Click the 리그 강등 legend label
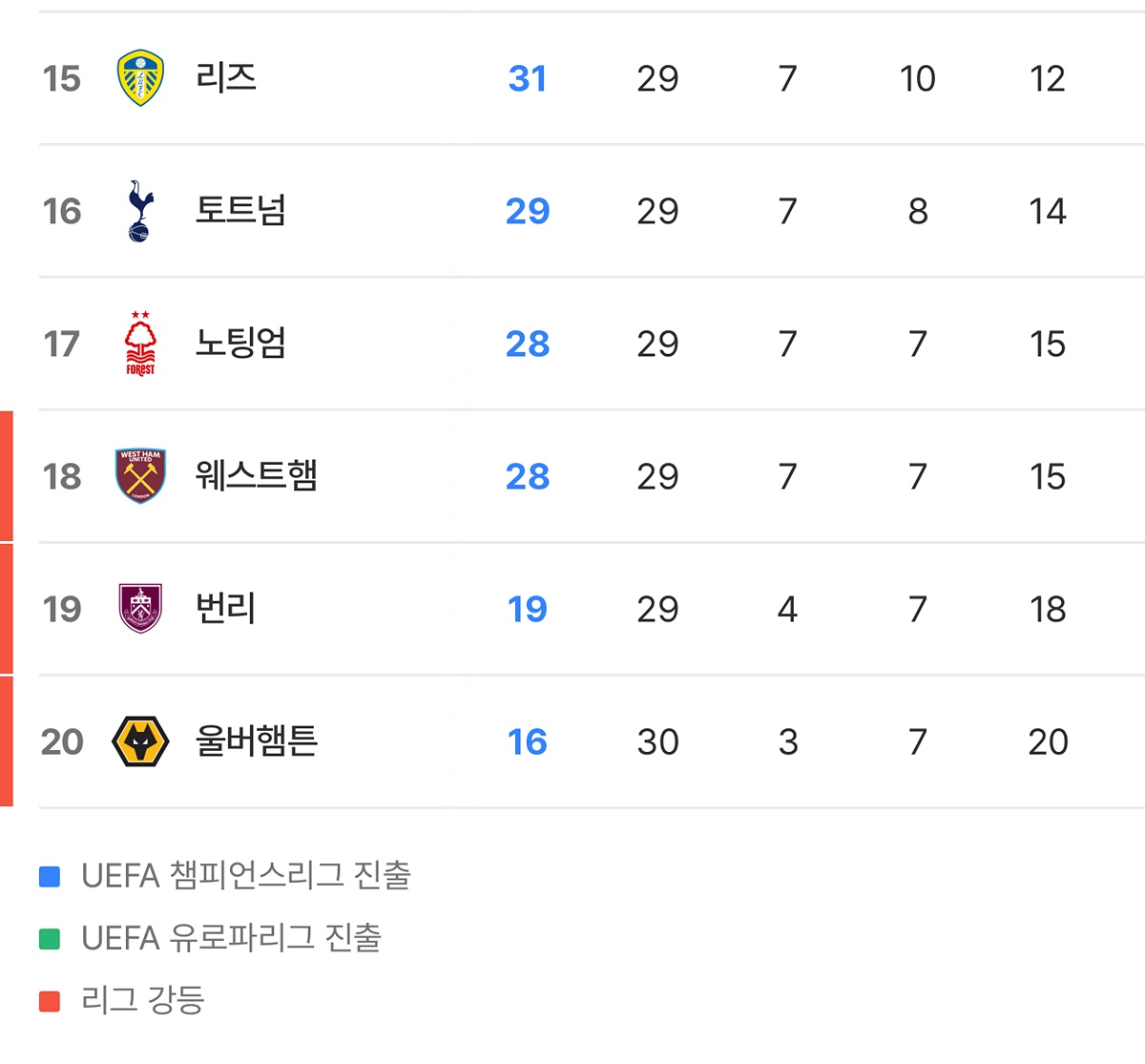Screen dimensions: 1145x1064 coord(143,1000)
